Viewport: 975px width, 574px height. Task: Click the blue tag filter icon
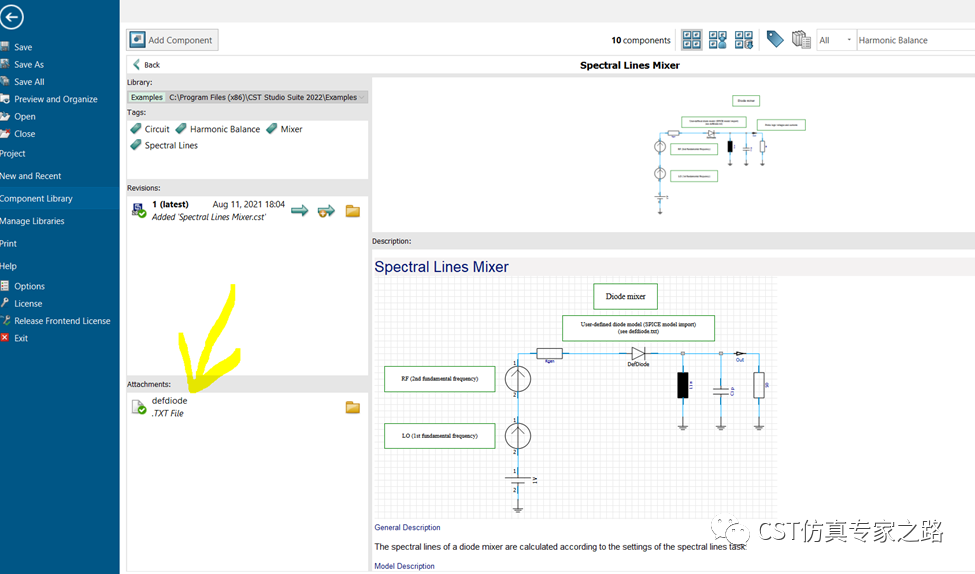pos(775,39)
